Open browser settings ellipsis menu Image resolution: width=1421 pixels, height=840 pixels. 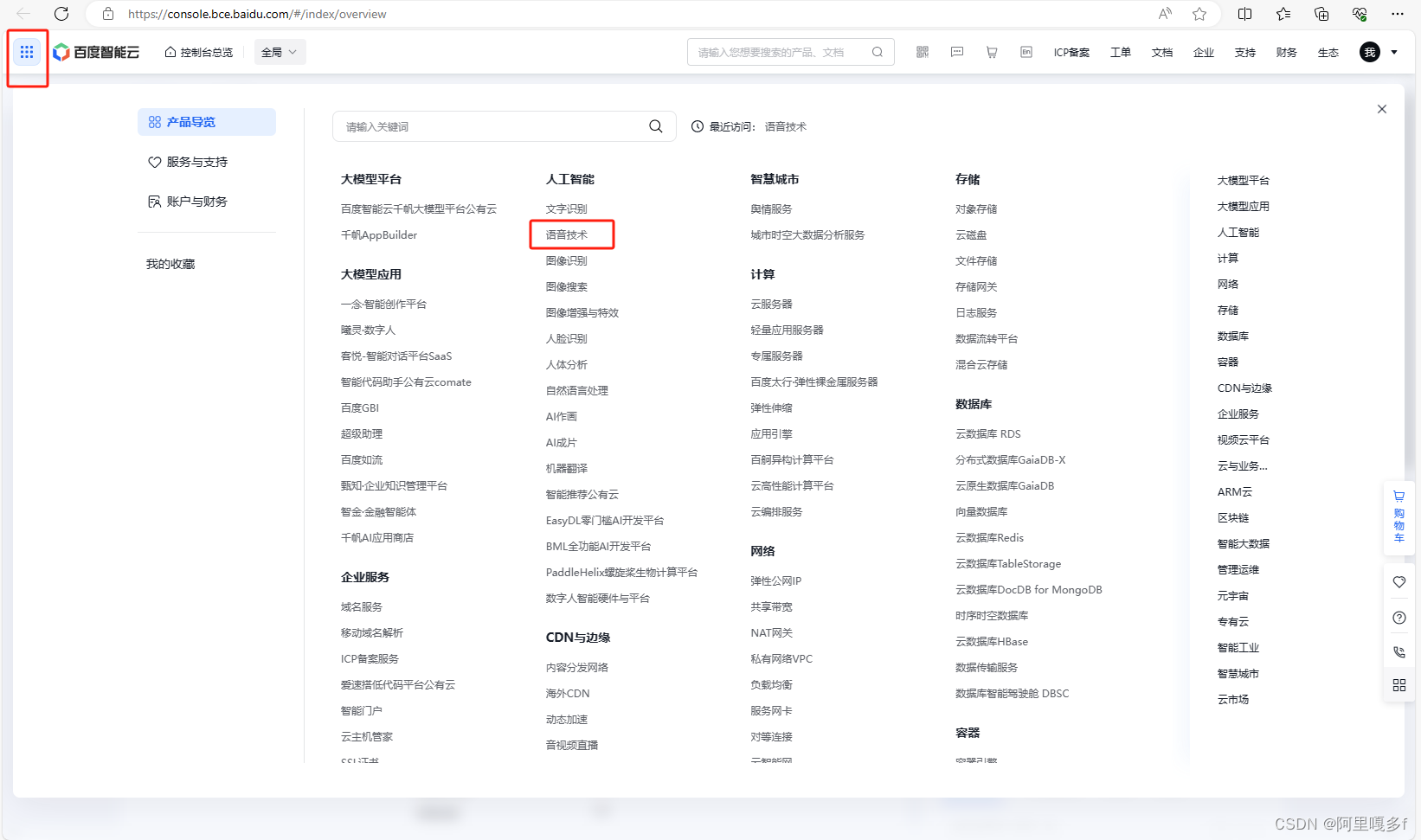click(1398, 14)
